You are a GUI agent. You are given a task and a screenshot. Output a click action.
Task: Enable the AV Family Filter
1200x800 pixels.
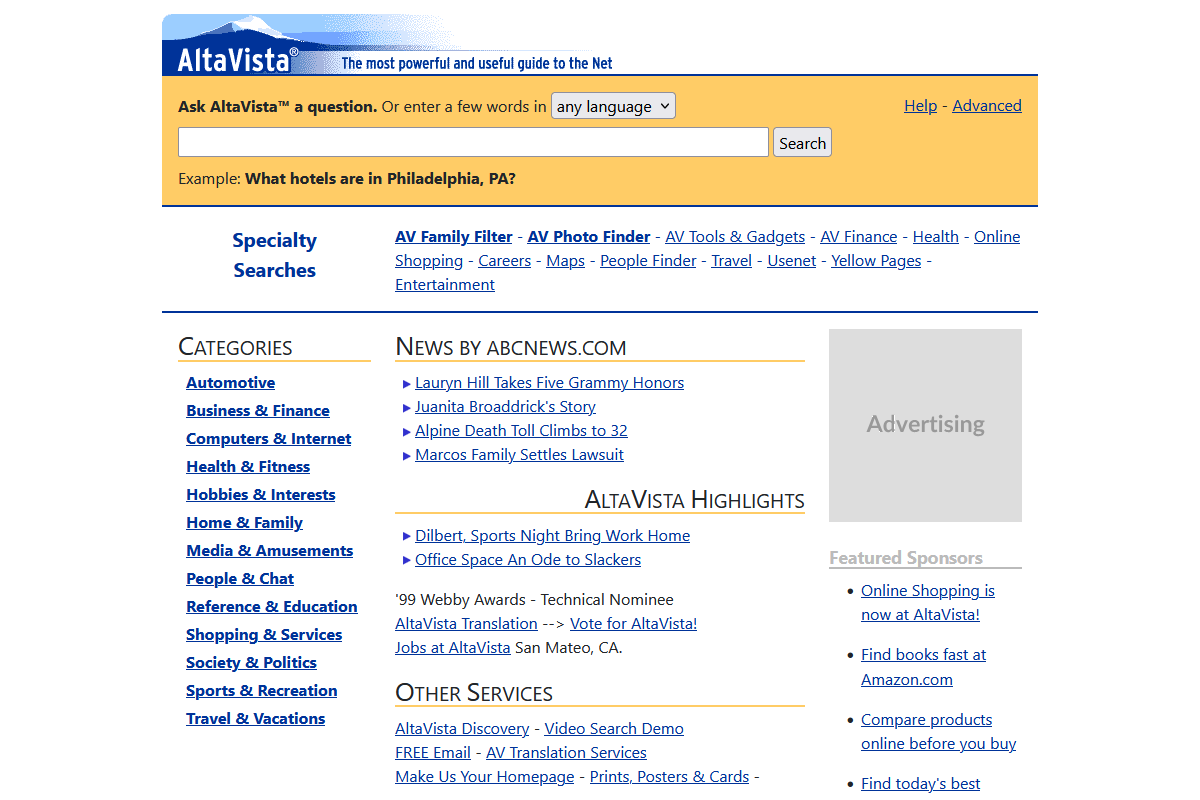pyautogui.click(x=453, y=236)
